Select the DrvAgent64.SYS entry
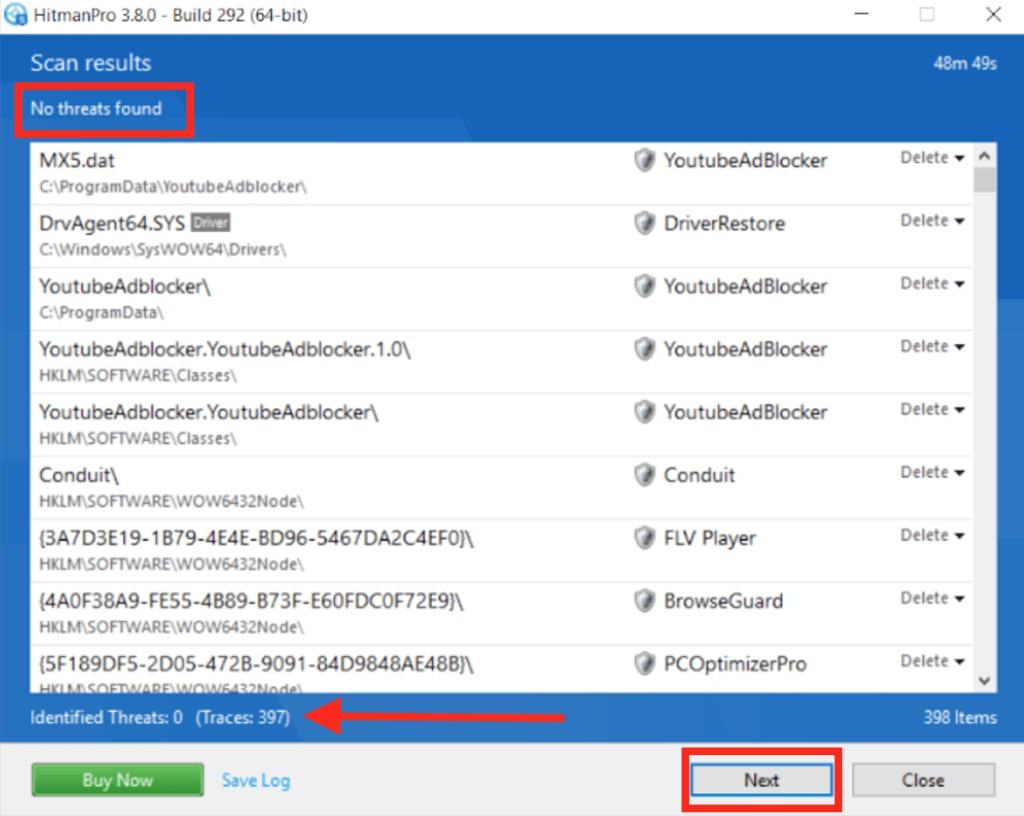Image resolution: width=1024 pixels, height=816 pixels. coord(501,236)
